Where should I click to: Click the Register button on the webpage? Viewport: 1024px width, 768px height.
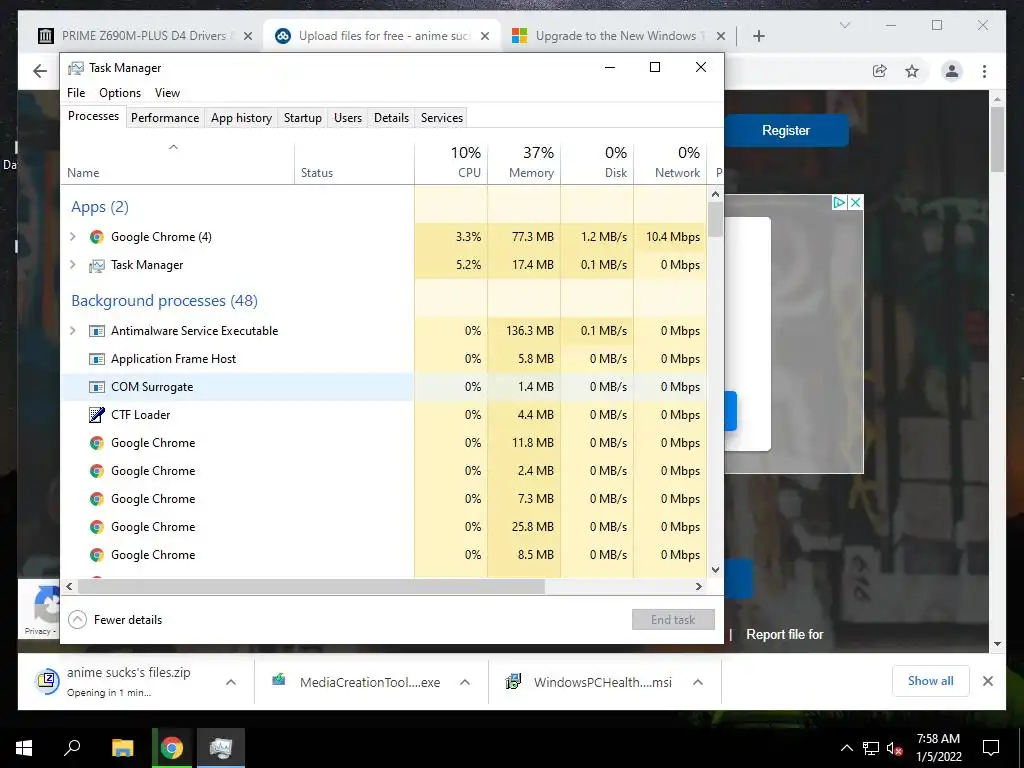[786, 131]
